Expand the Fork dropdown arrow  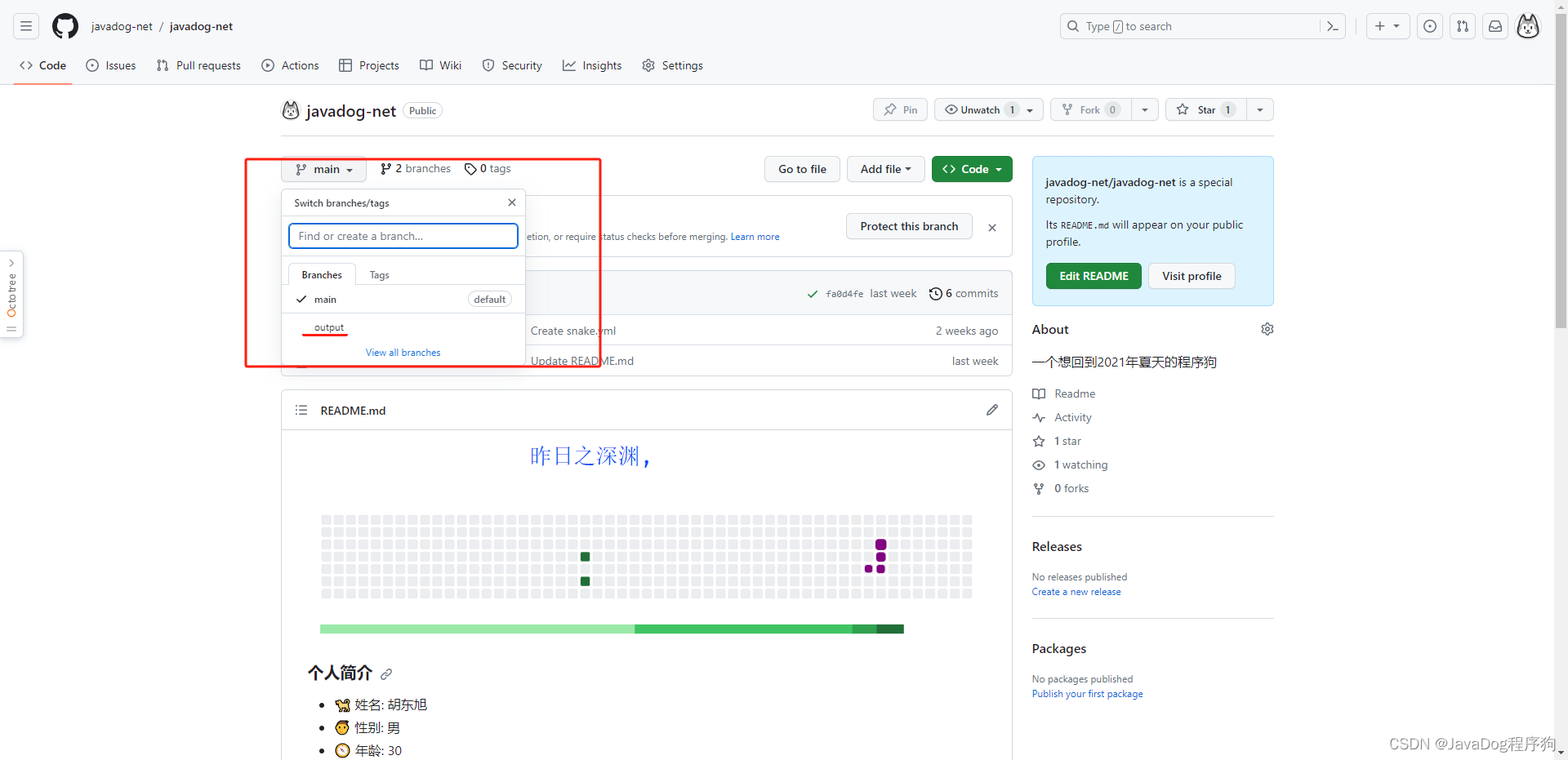[x=1145, y=109]
